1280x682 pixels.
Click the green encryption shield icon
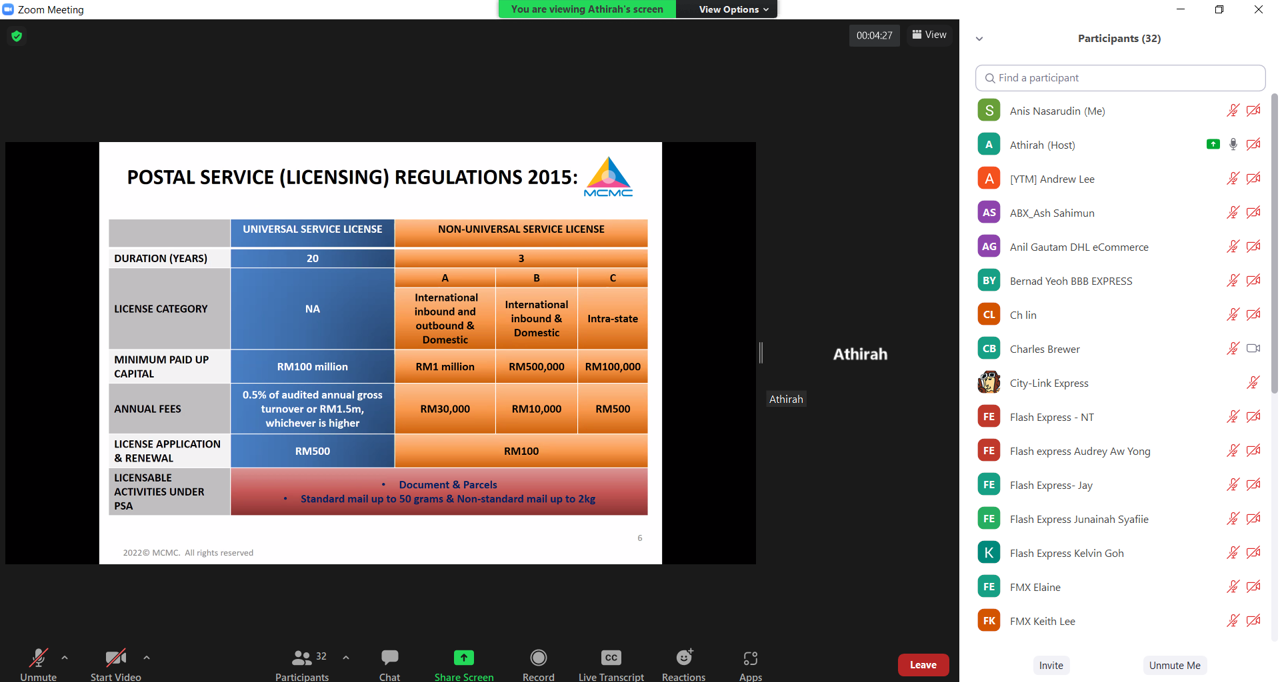17,36
